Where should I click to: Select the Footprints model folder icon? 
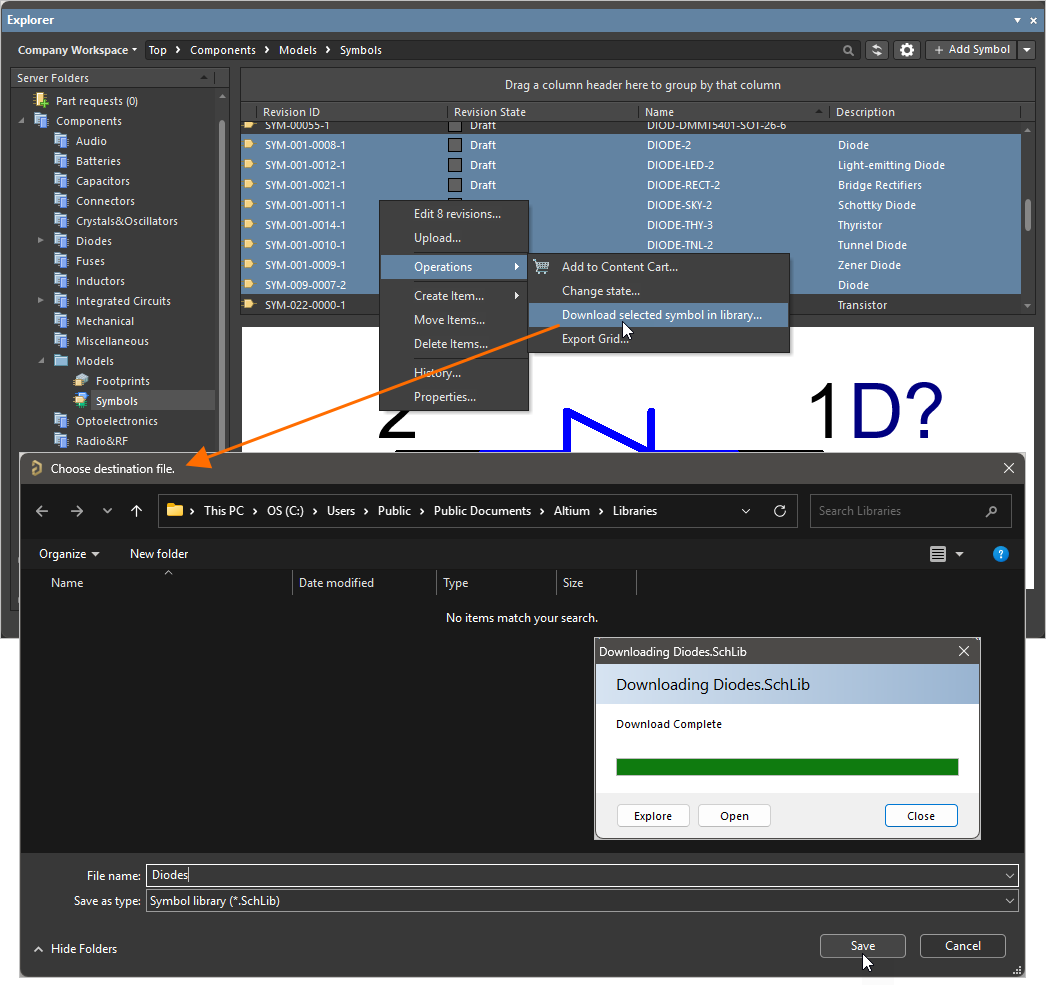point(81,381)
